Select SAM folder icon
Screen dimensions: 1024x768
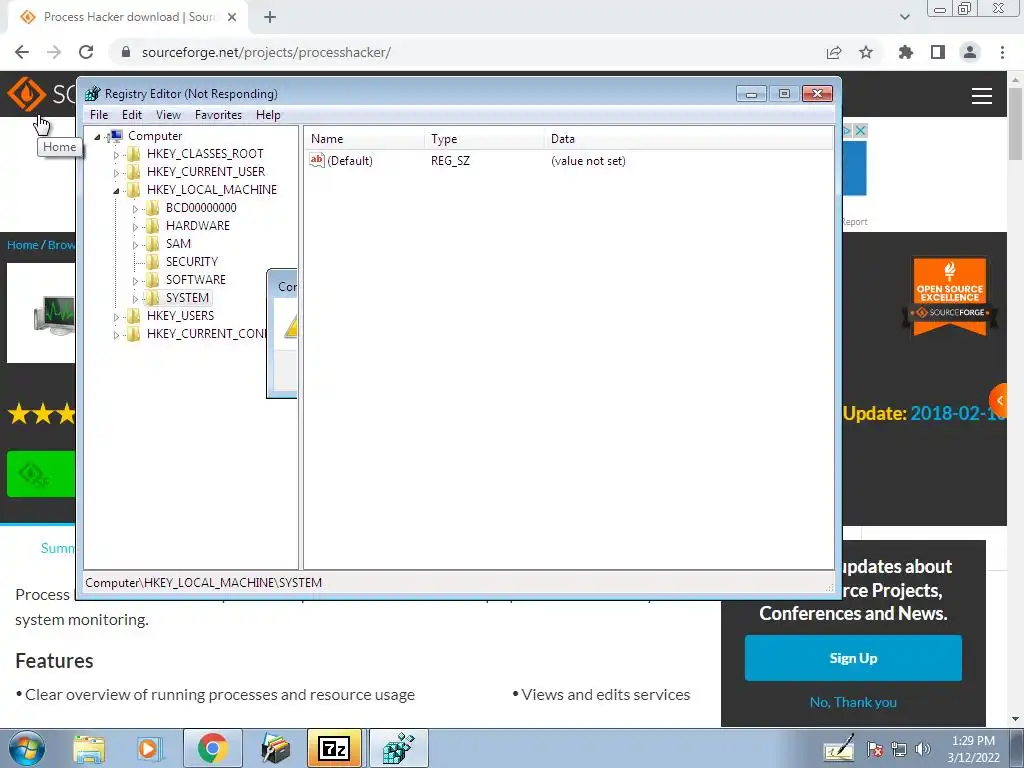[x=152, y=244]
